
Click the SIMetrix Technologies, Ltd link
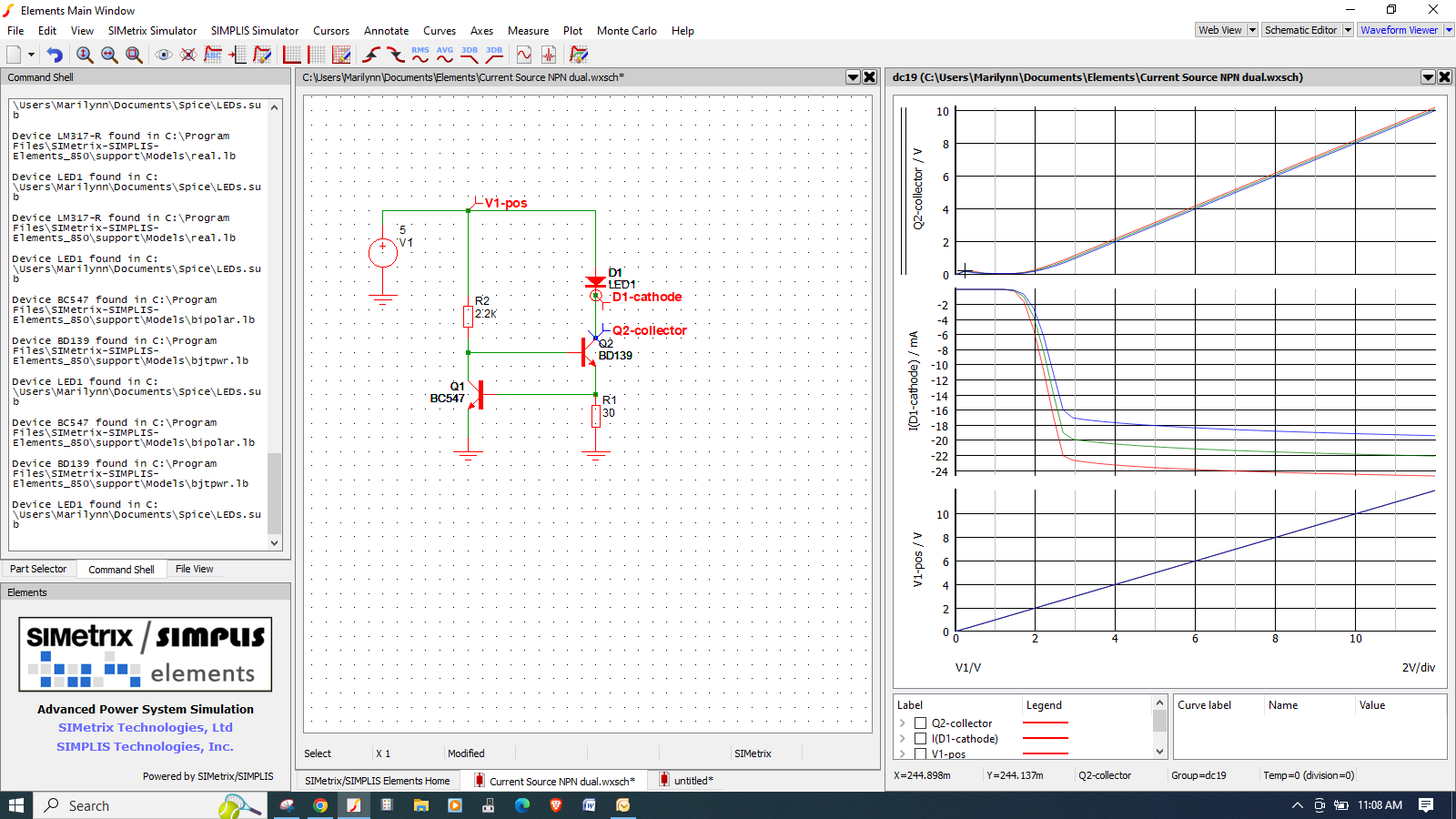pos(146,728)
